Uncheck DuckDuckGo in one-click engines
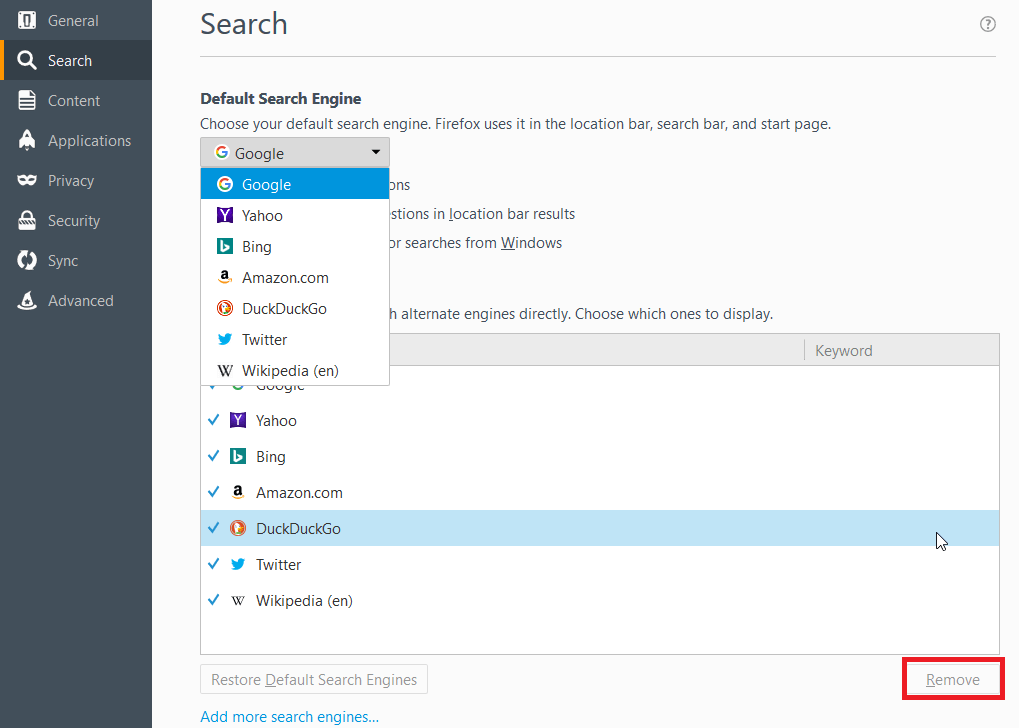Image resolution: width=1019 pixels, height=728 pixels. [x=213, y=528]
